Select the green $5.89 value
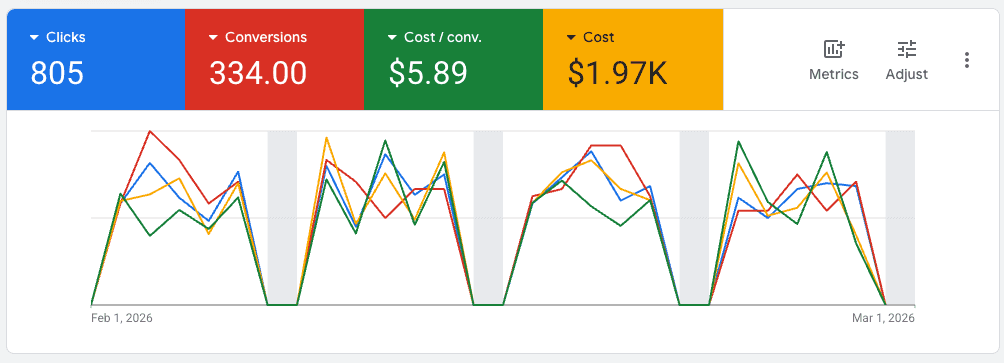The image size is (1004, 363). [428, 73]
